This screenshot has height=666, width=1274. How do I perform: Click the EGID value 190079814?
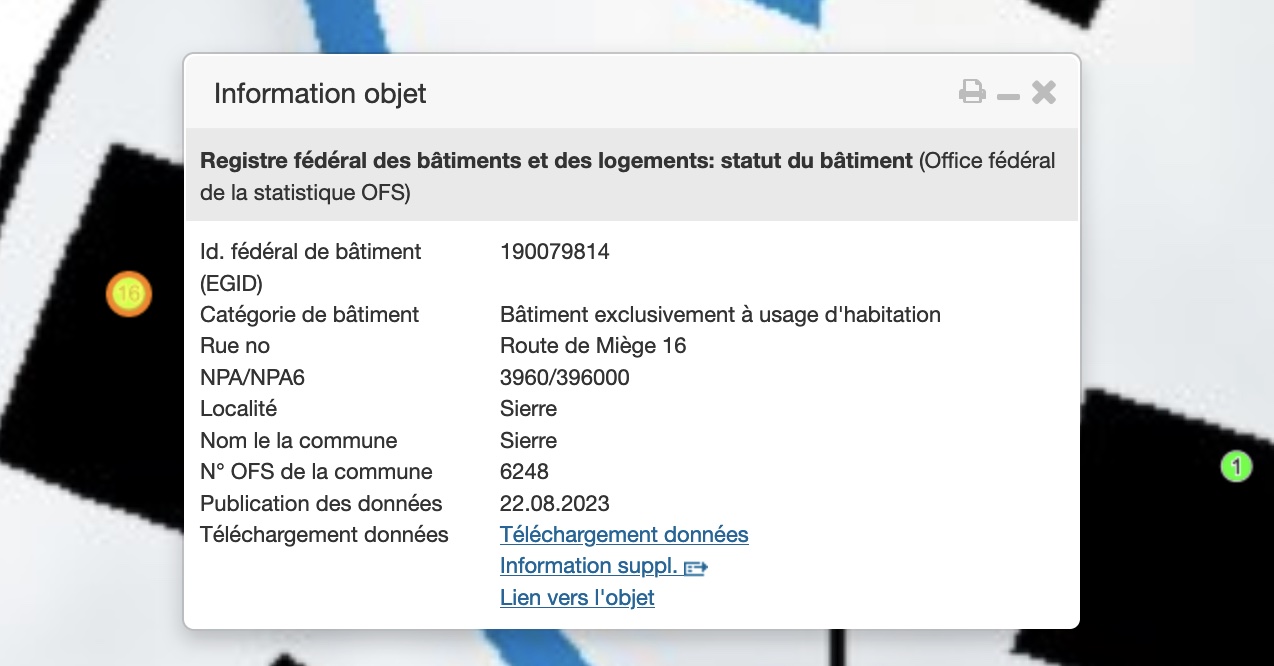click(x=554, y=252)
